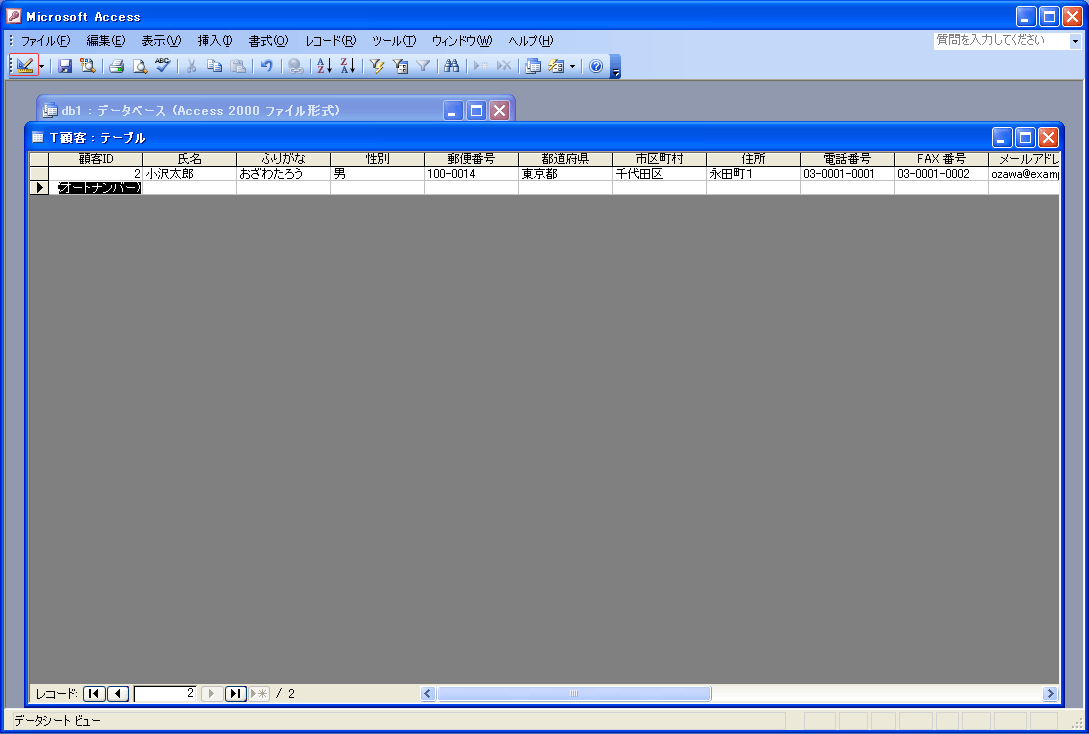Select the 性別 column header
Image resolution: width=1089 pixels, height=734 pixels.
pos(377,159)
